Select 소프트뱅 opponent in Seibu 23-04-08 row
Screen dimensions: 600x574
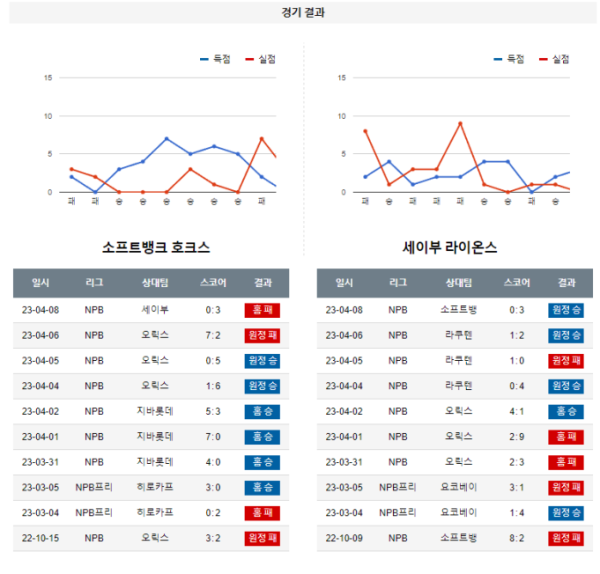(459, 310)
